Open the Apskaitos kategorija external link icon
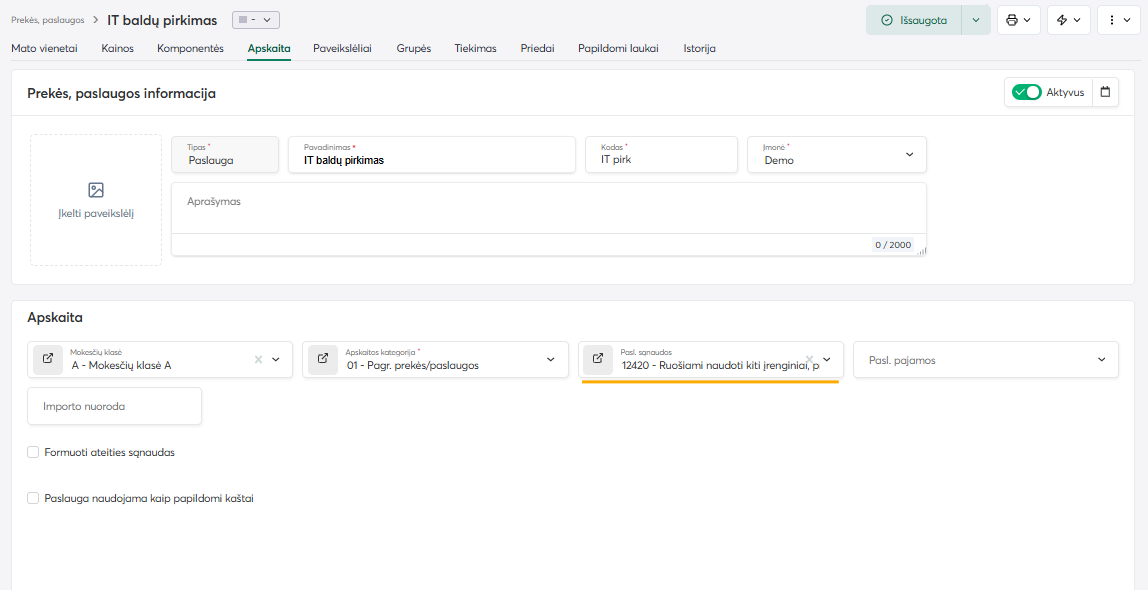This screenshot has width=1148, height=590. [323, 360]
